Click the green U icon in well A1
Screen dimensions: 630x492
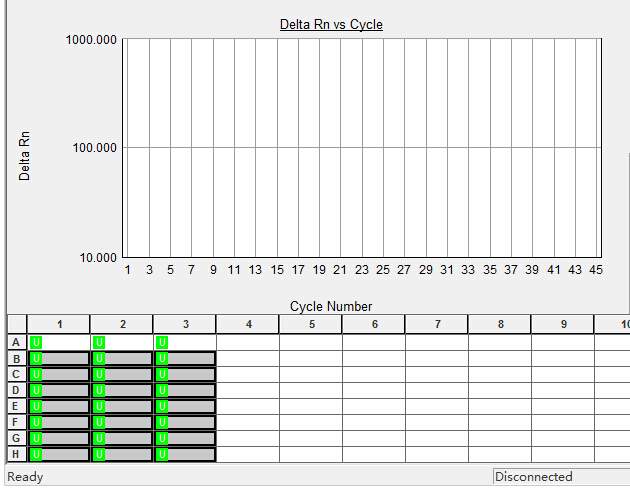(36, 343)
